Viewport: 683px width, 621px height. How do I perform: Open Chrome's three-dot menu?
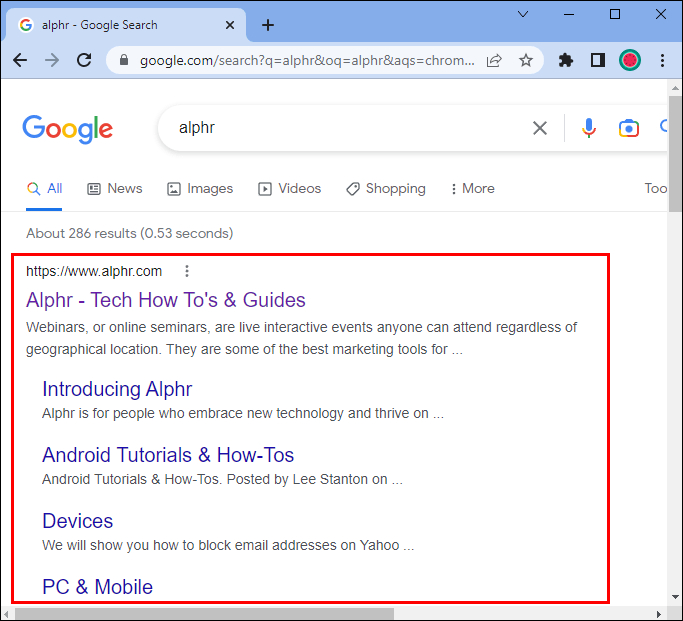point(662,60)
